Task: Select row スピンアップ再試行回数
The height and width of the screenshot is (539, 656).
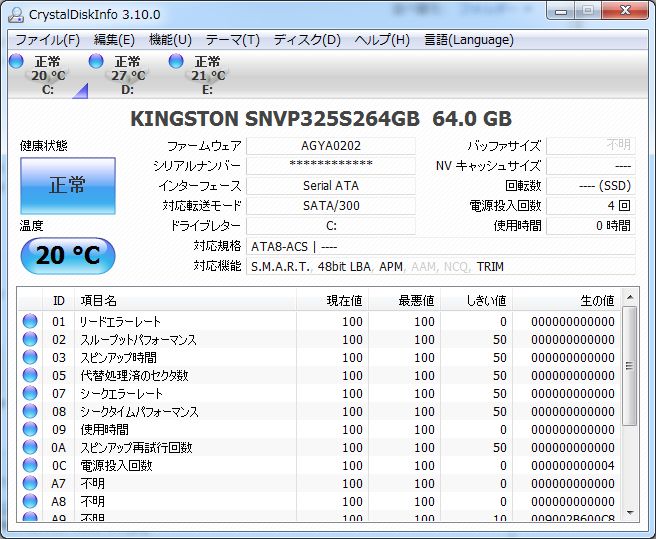Action: point(320,447)
